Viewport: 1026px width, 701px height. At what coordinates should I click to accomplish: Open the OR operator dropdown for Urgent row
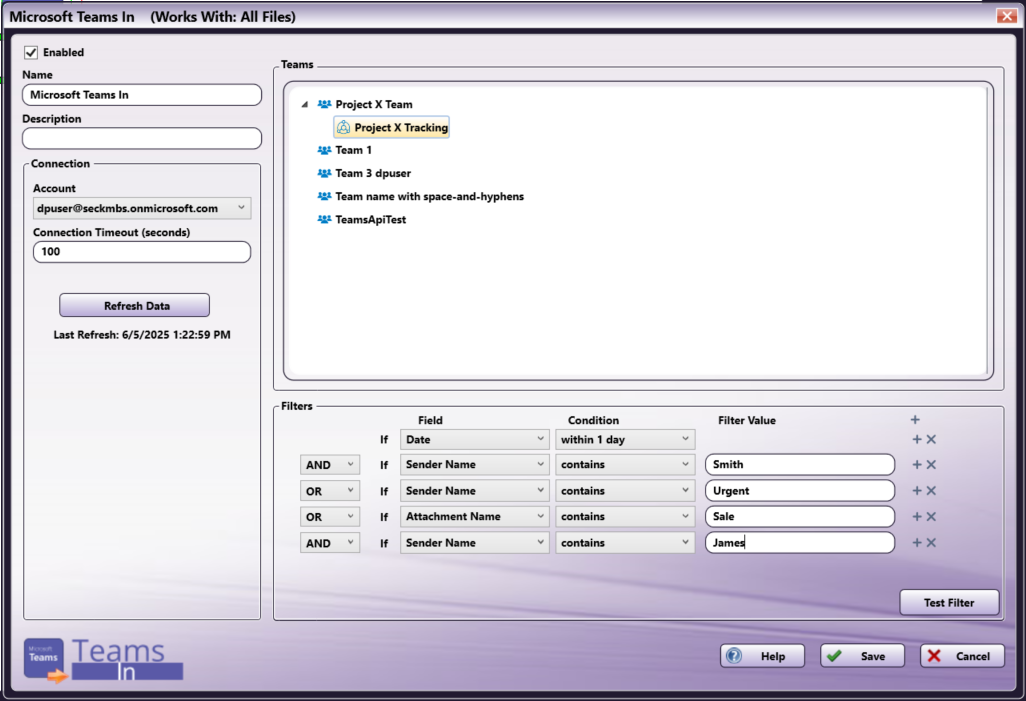[x=330, y=491]
